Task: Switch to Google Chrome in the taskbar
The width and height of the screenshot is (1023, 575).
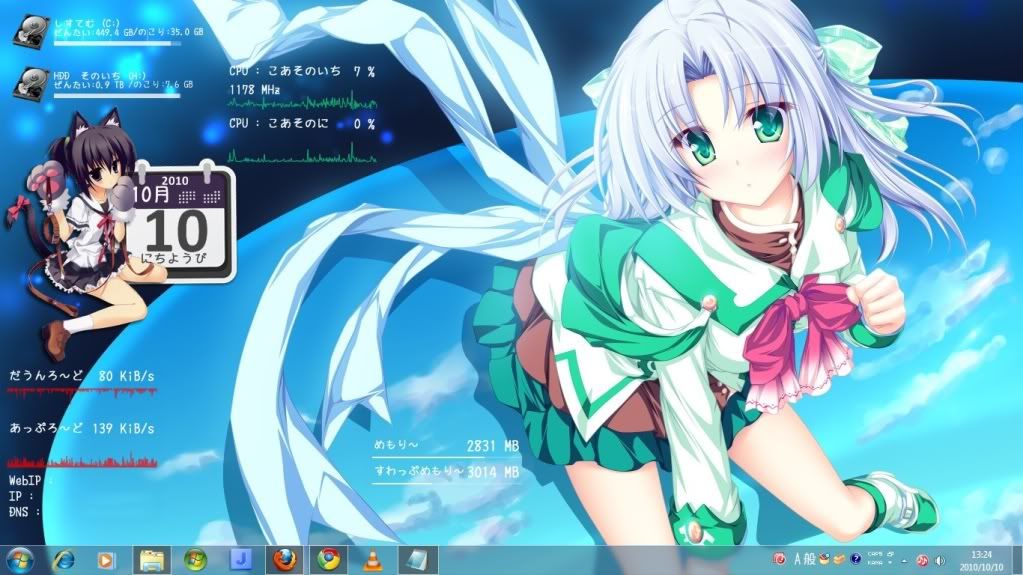Action: pos(328,560)
